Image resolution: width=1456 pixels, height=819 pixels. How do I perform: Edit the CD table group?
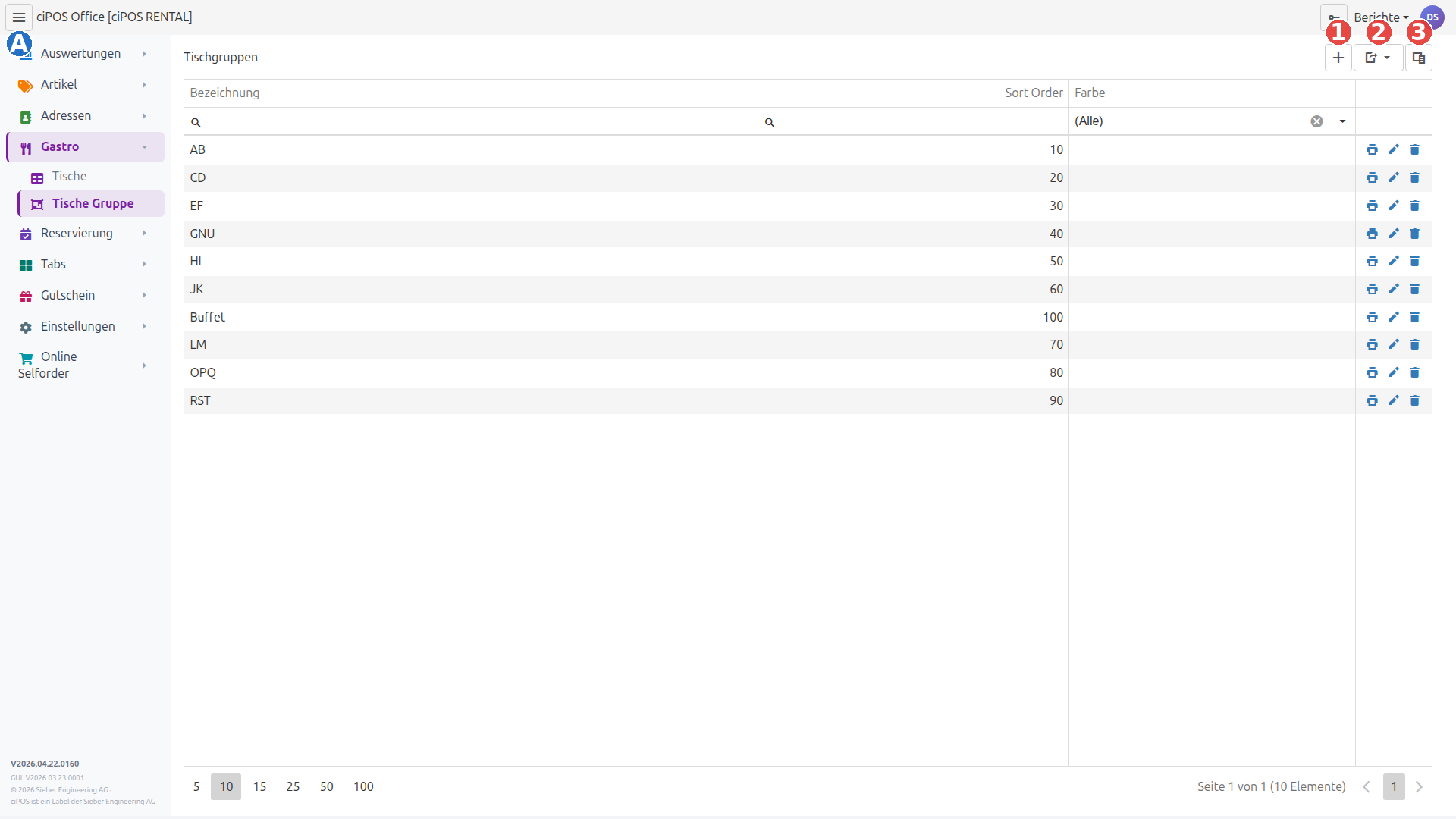(x=1393, y=177)
